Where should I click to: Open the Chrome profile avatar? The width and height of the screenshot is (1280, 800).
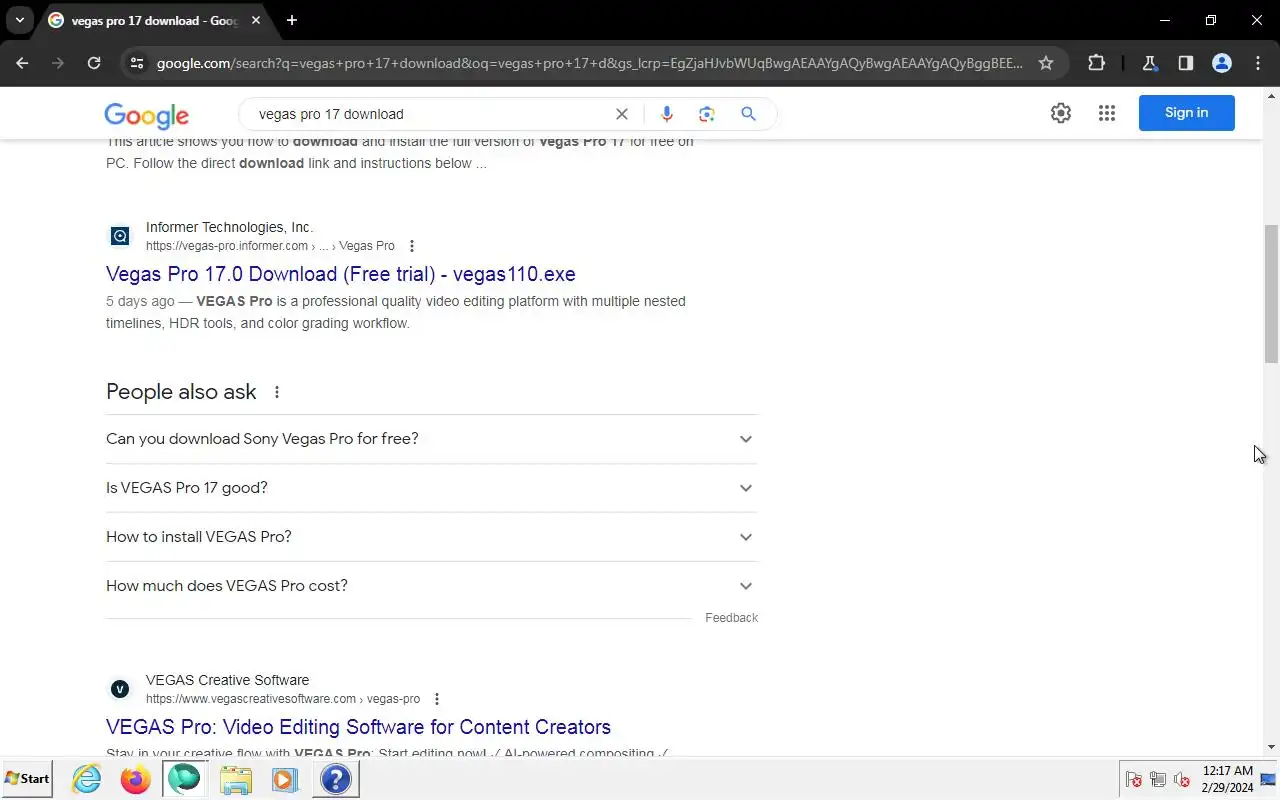[1221, 63]
